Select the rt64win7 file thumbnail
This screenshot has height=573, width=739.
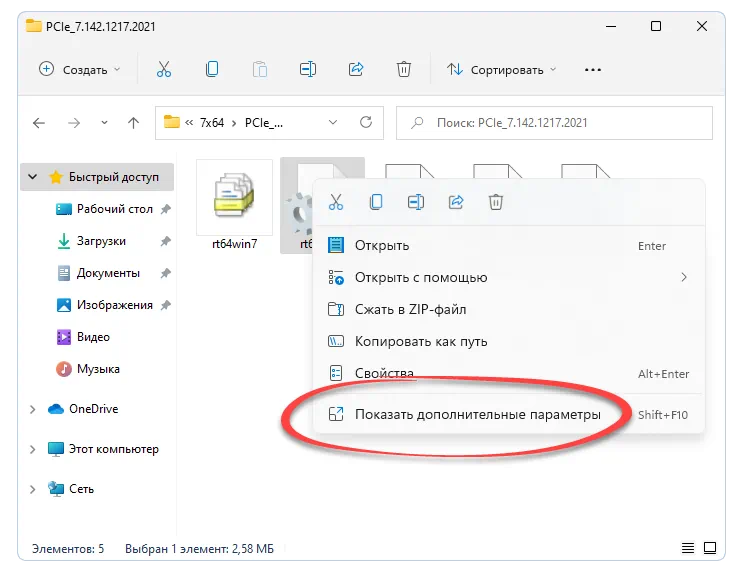[x=234, y=197]
